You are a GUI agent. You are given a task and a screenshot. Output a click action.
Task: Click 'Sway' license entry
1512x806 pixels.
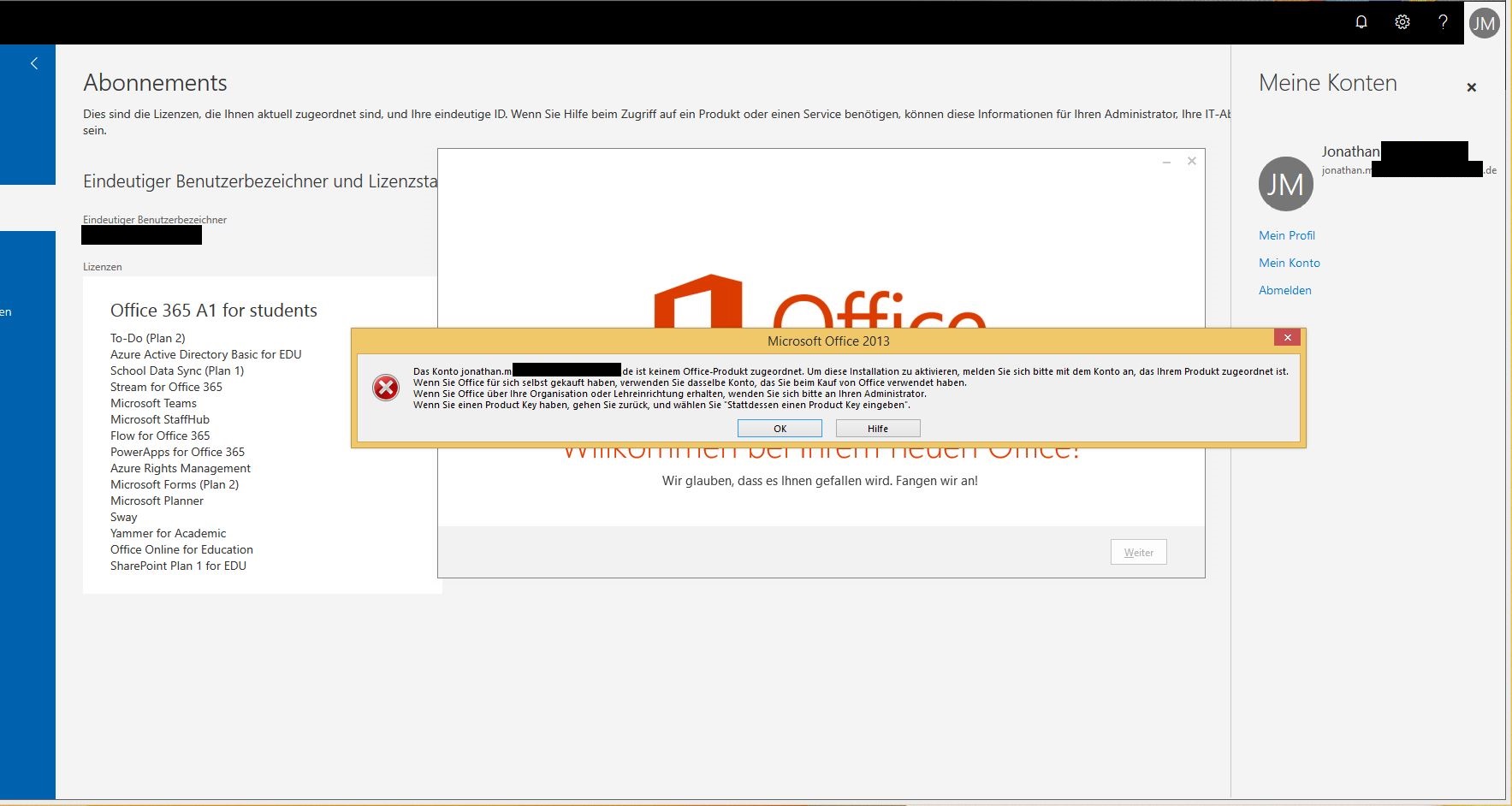[123, 517]
